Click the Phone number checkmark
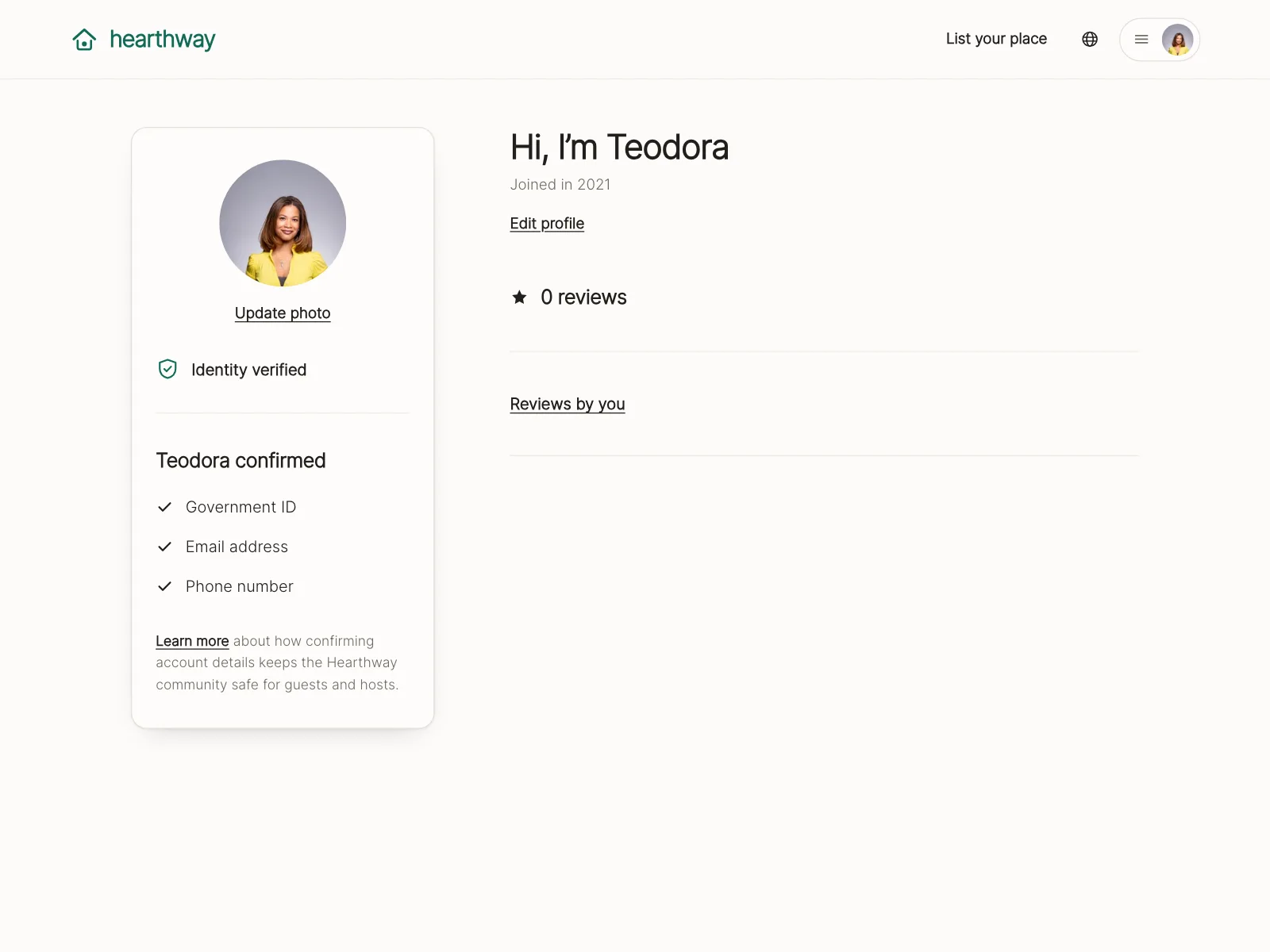This screenshot has height=952, width=1270. tap(165, 586)
